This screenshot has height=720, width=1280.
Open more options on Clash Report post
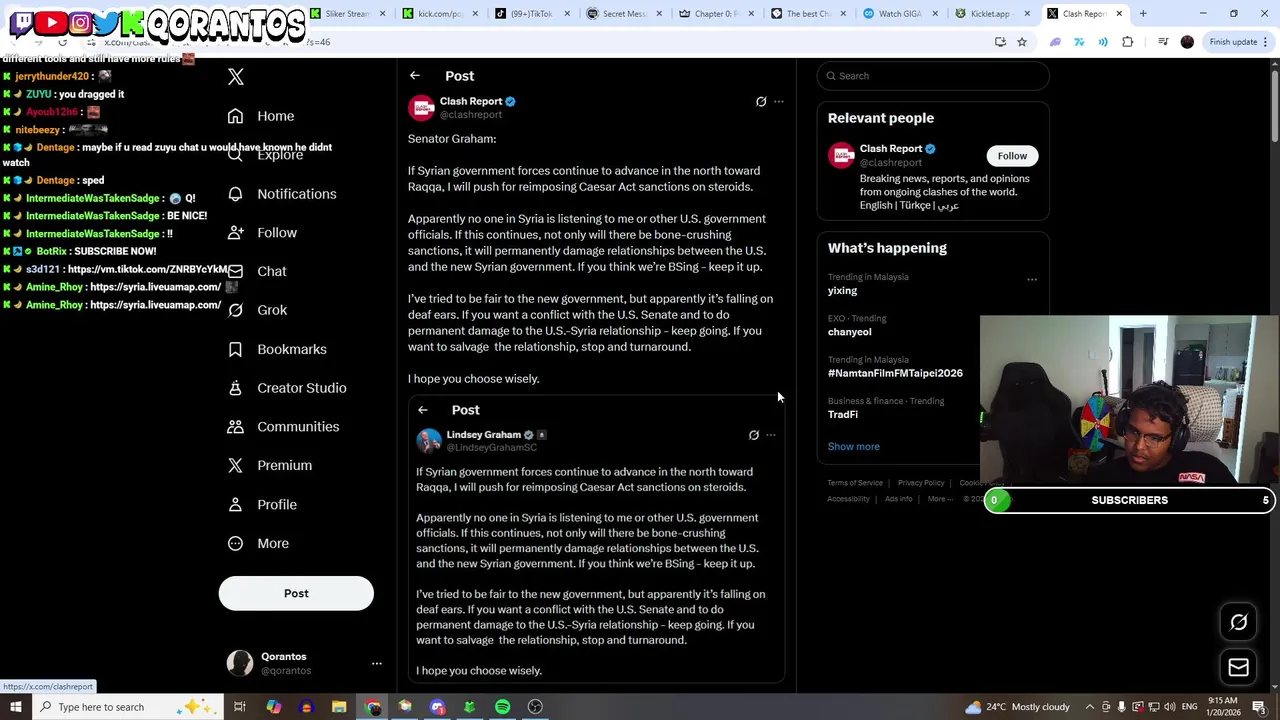click(779, 102)
